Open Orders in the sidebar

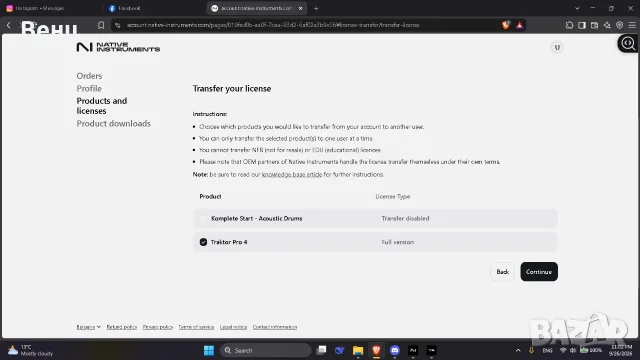(89, 76)
